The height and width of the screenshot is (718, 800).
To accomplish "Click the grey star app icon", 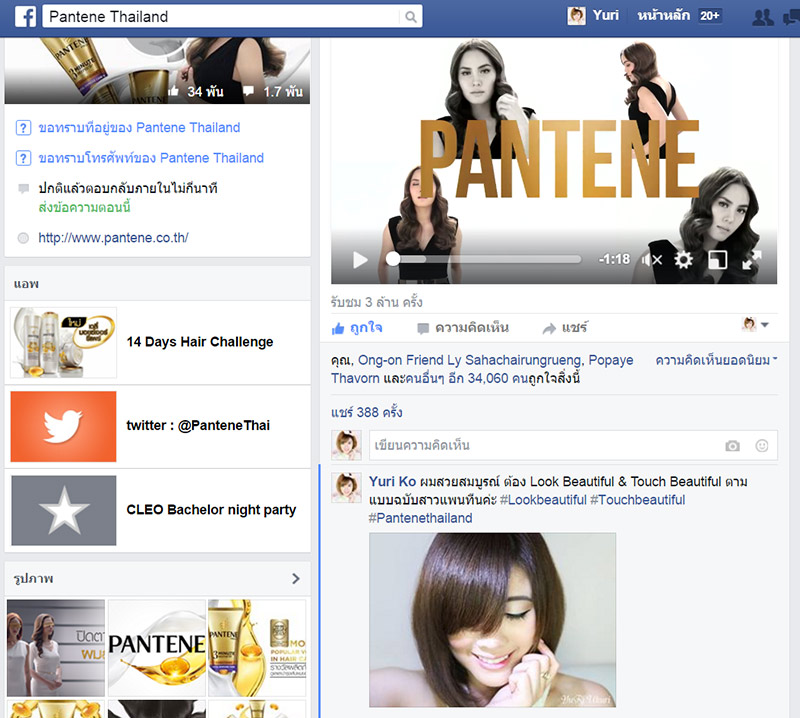I will [64, 510].
